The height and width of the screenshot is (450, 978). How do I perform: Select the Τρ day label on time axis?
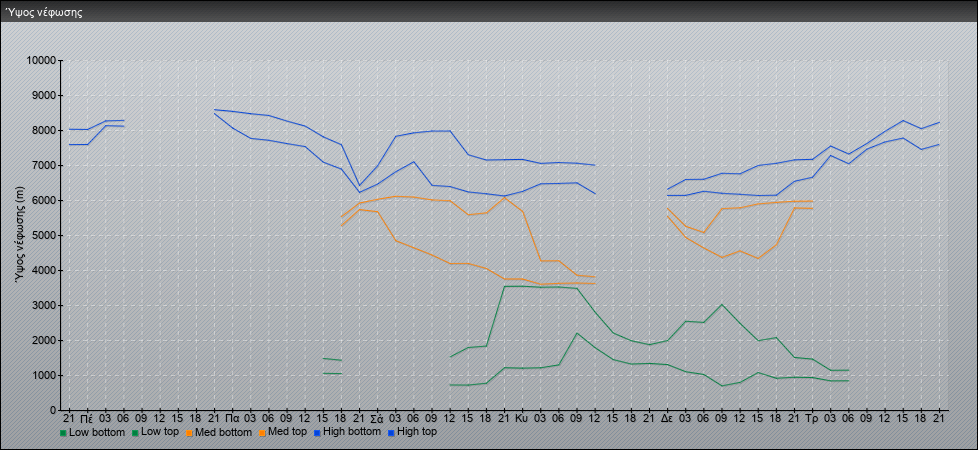click(812, 417)
